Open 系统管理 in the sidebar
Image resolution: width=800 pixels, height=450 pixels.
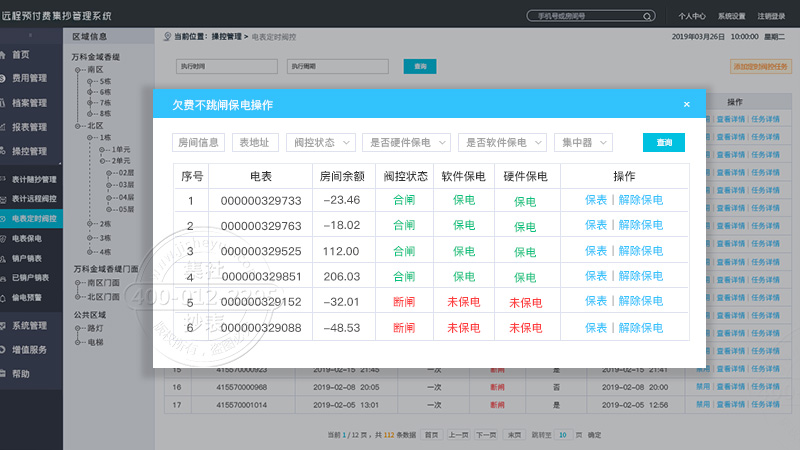tap(29, 325)
